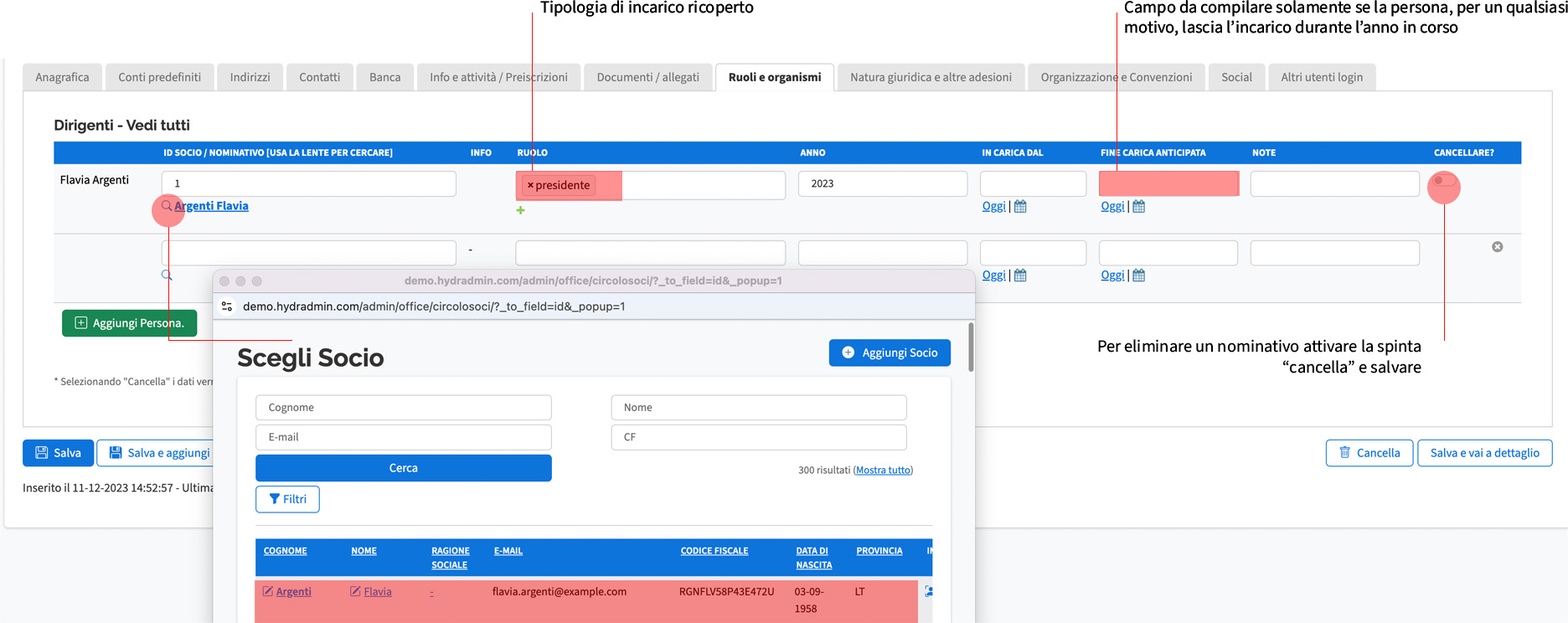Switch to the Social tab
Image resolution: width=1568 pixels, height=623 pixels.
click(1236, 77)
